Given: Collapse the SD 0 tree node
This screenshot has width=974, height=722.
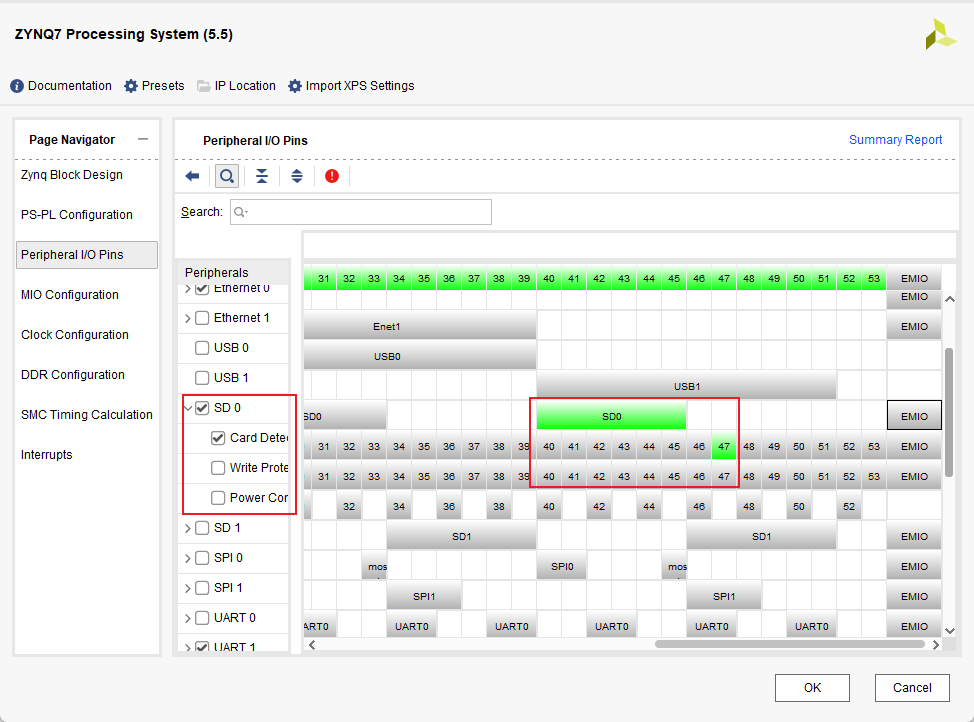Looking at the screenshot, I should click(x=187, y=408).
